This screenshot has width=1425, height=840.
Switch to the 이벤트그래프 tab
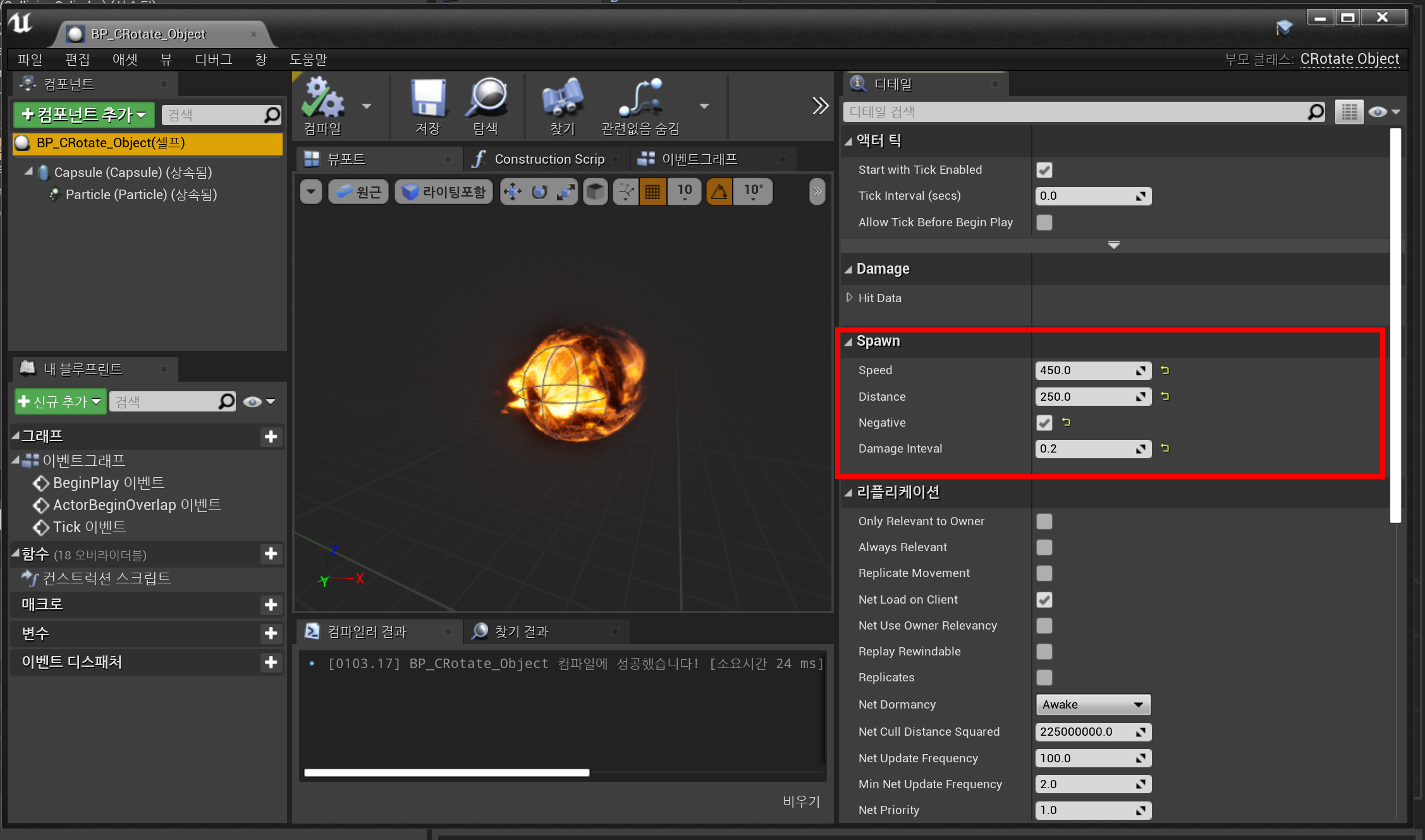tap(699, 159)
